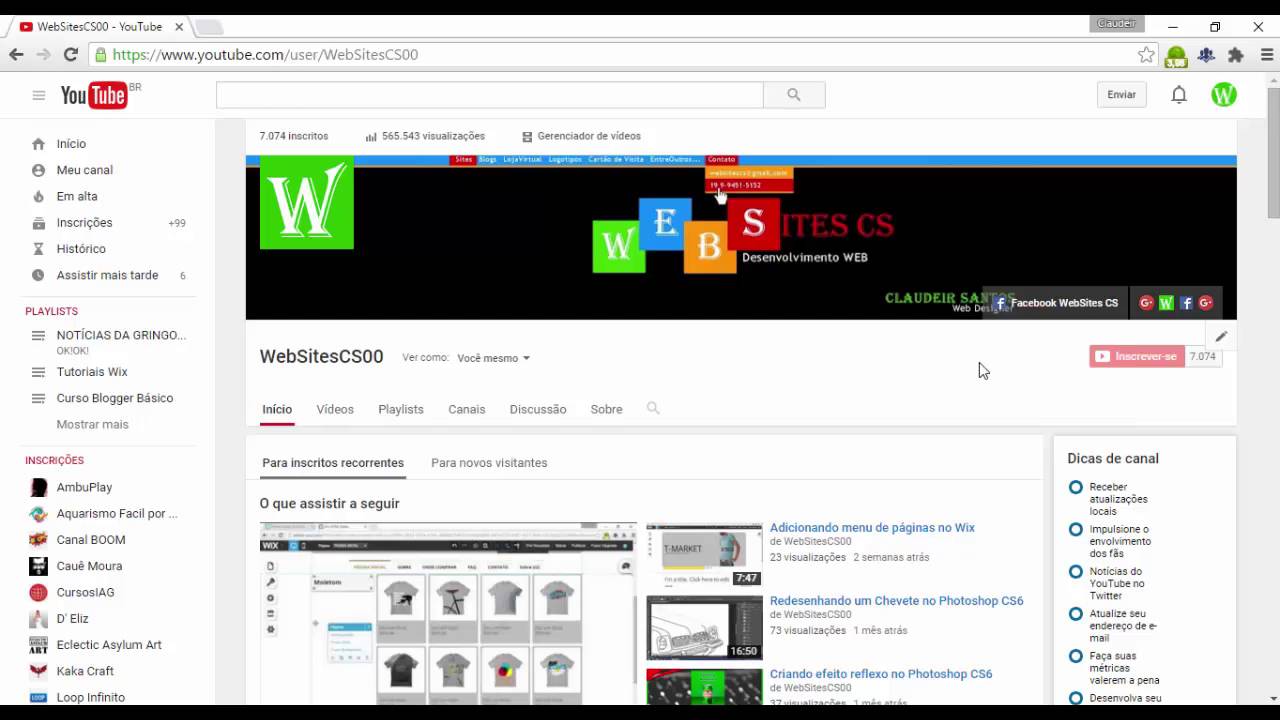
Task: Open Adicionando menu de páginas no Wix
Action: point(872,528)
